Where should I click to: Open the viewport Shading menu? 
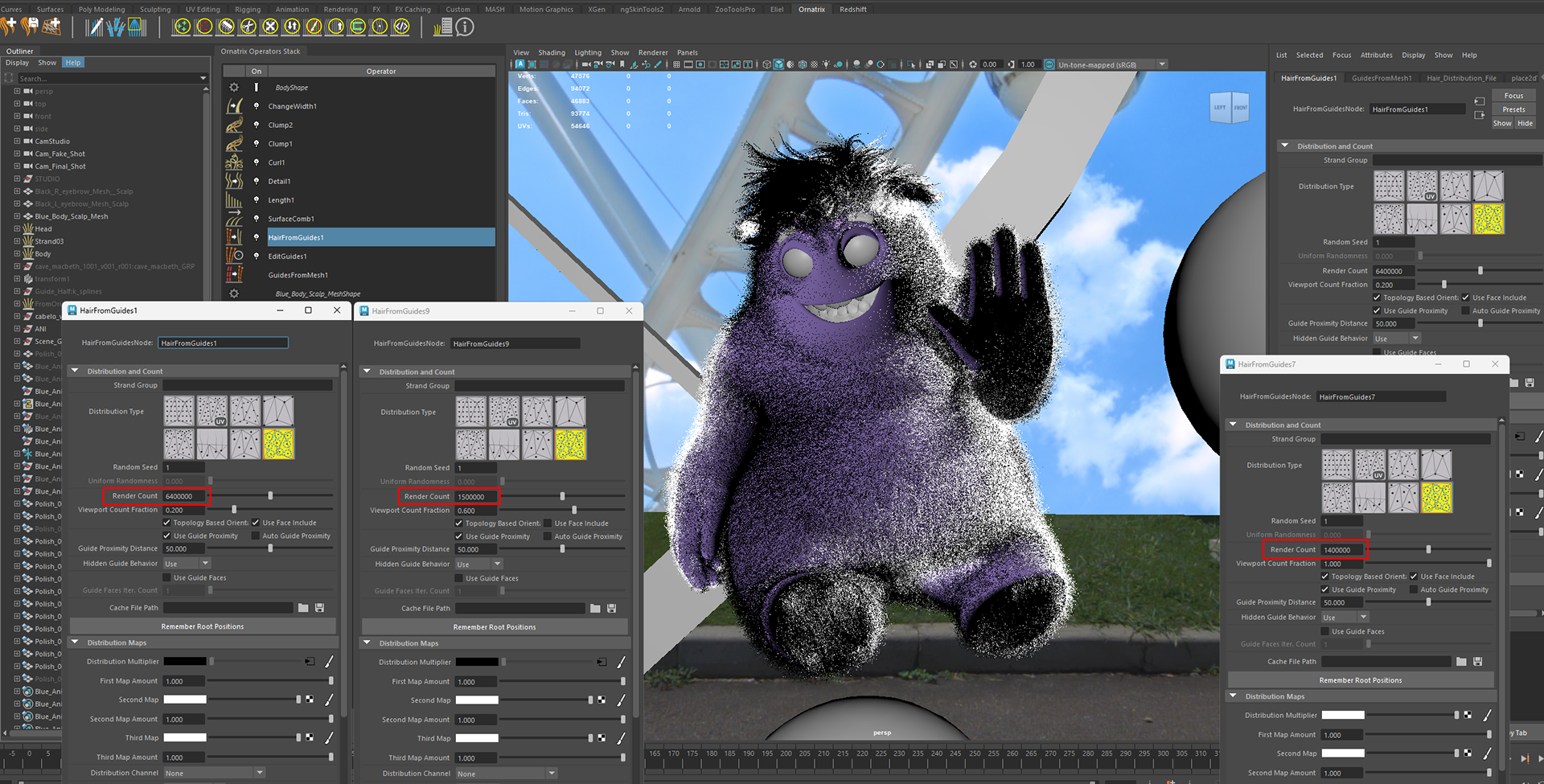point(552,53)
